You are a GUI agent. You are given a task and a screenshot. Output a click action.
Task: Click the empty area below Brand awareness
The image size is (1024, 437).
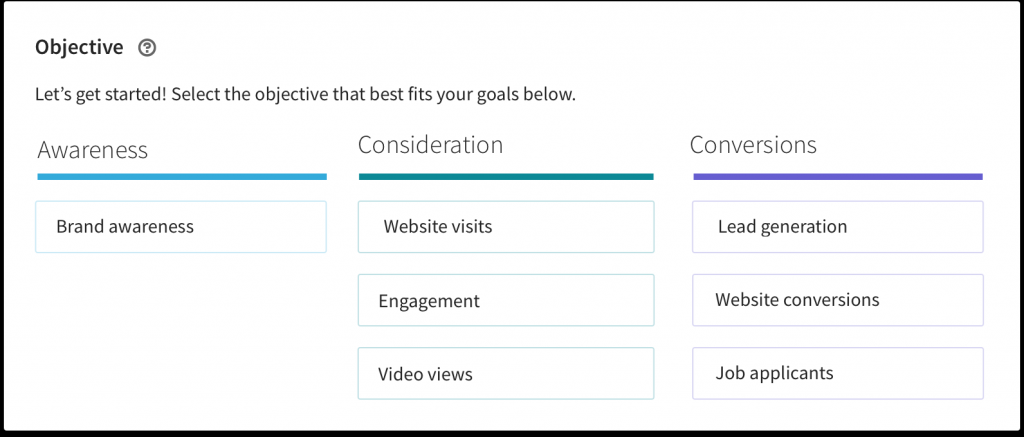(181, 330)
